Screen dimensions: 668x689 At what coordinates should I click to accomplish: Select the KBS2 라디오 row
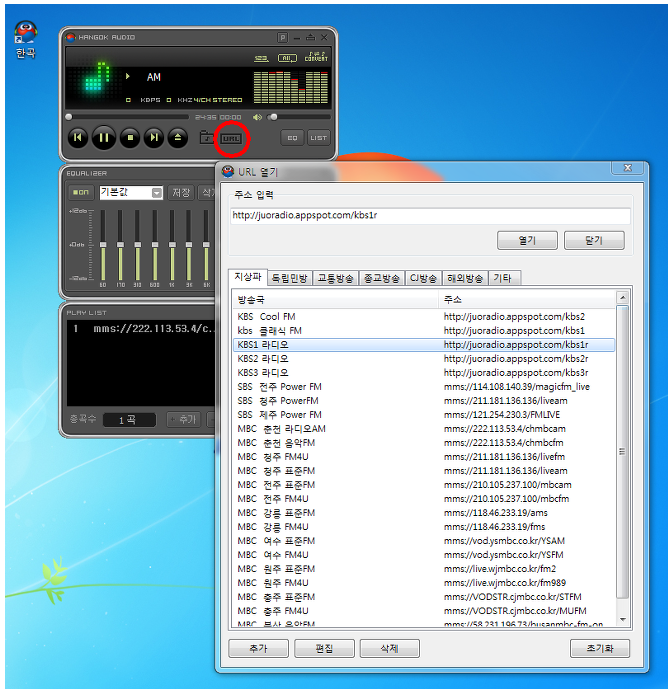tap(424, 359)
